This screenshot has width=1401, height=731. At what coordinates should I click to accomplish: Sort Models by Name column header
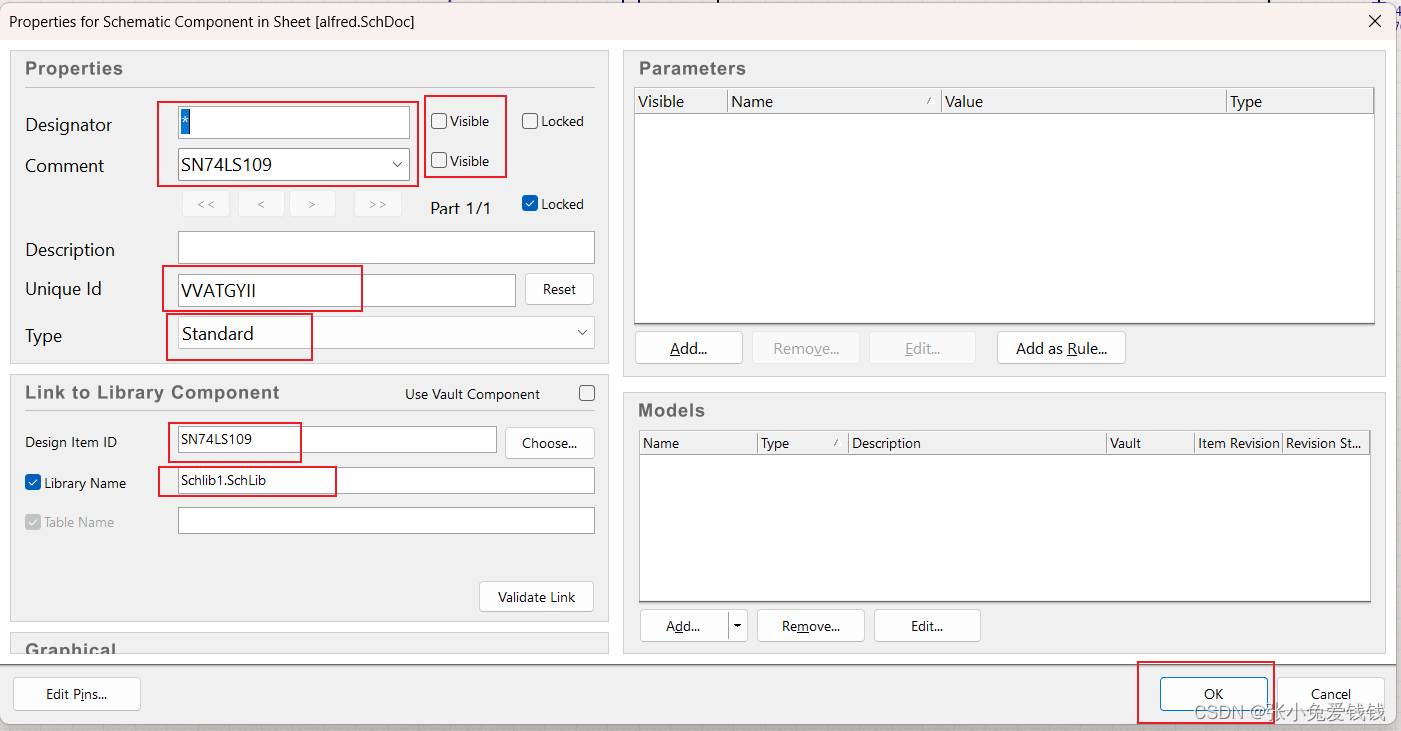point(698,443)
